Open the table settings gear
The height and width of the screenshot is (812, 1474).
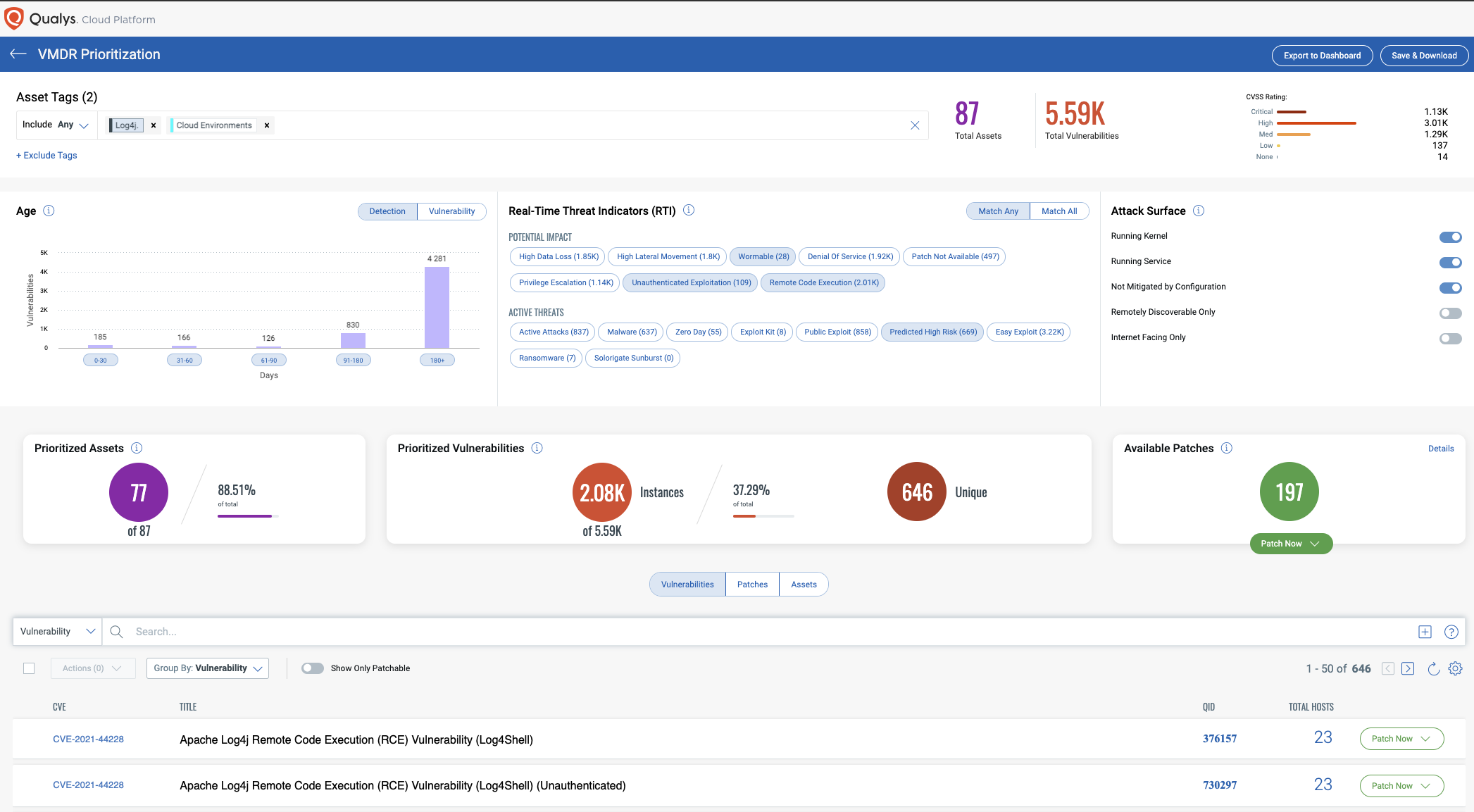(x=1456, y=668)
